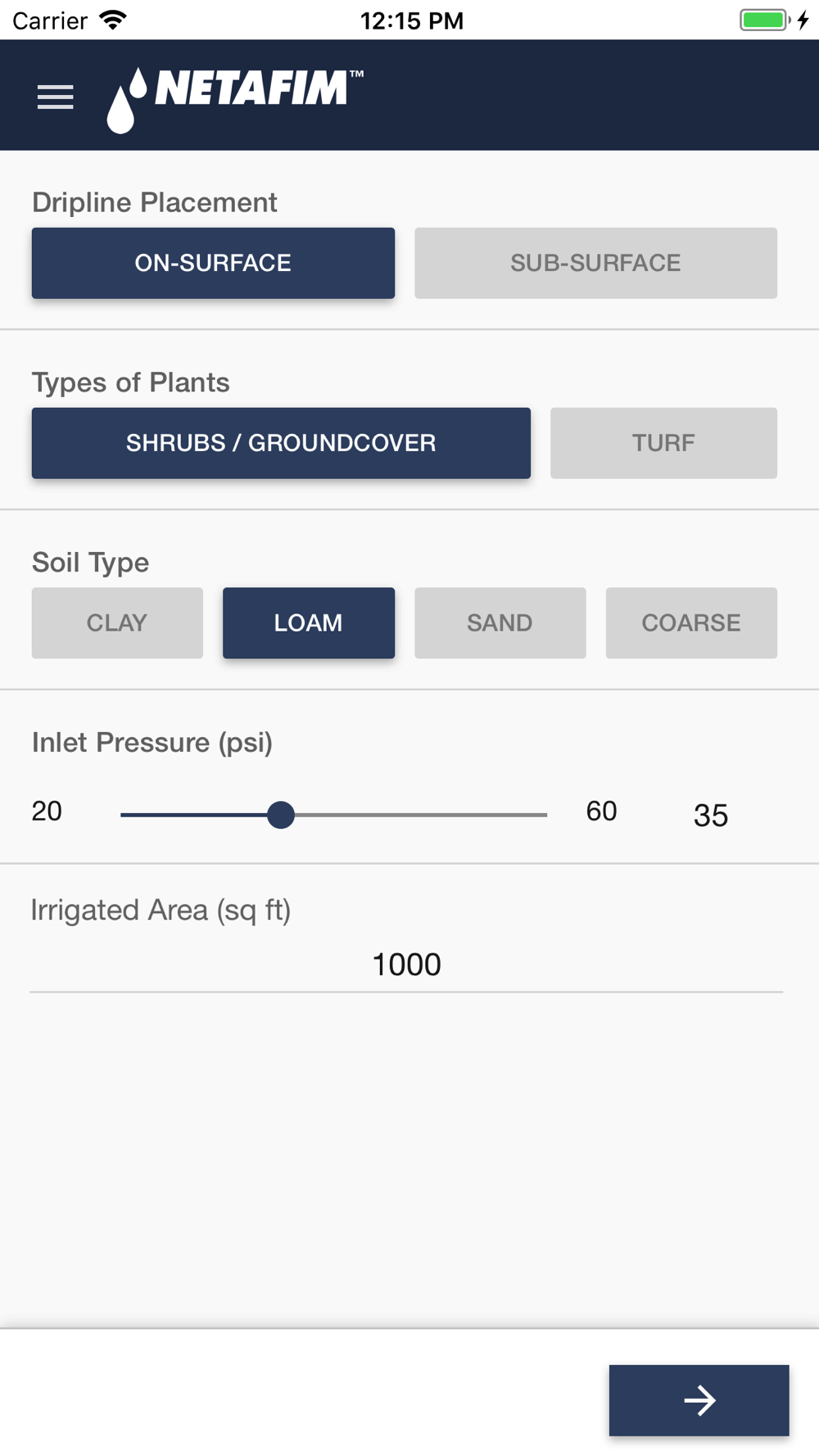This screenshot has height=1456, width=819.
Task: Tap the Netafim water drop logo
Action: (125, 101)
